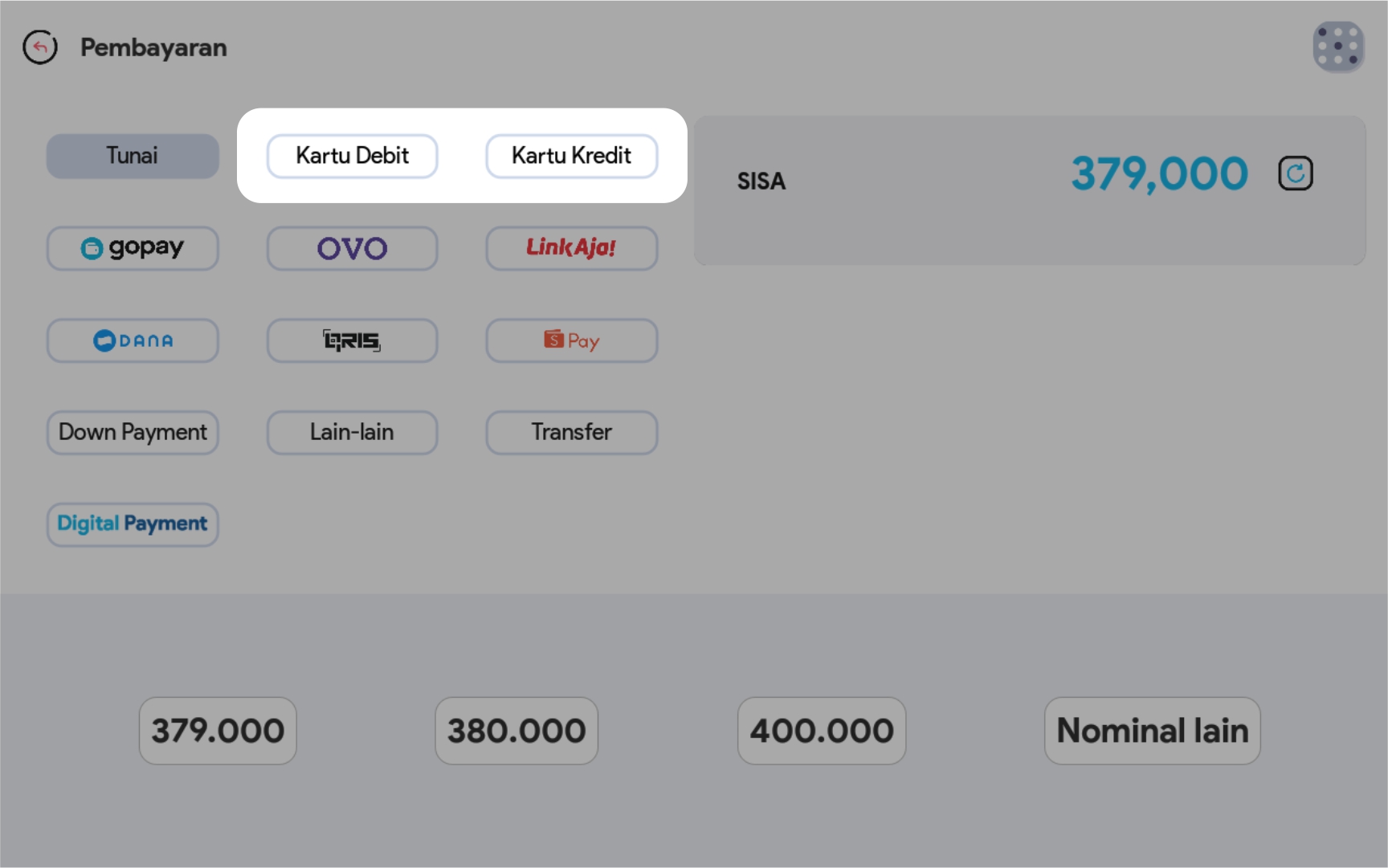Select GoPay payment method
1388x868 pixels.
[133, 248]
